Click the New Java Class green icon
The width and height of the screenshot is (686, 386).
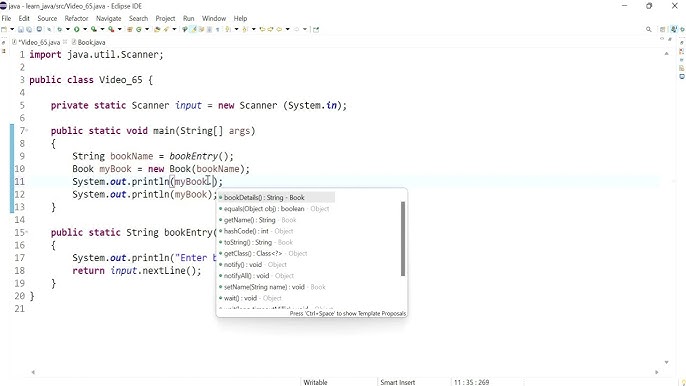[139, 29]
